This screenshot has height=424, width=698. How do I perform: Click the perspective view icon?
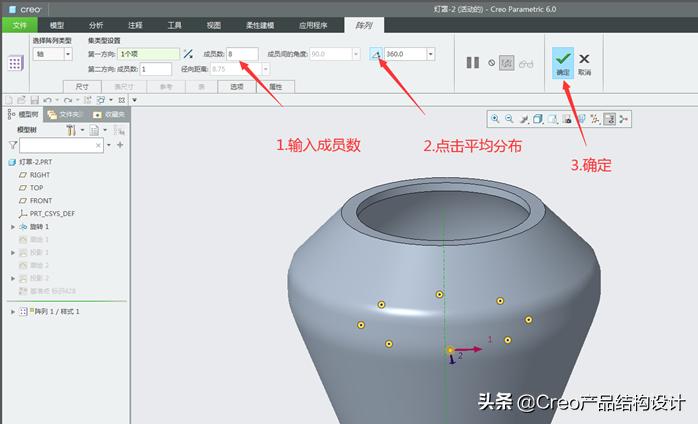(581, 119)
